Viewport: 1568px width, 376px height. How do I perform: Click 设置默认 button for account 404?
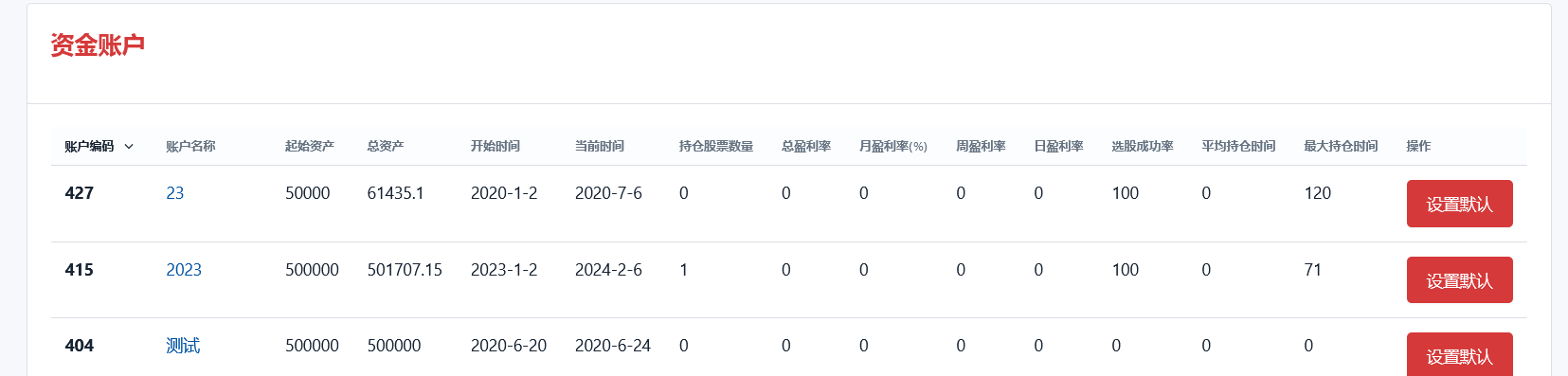point(1459,354)
